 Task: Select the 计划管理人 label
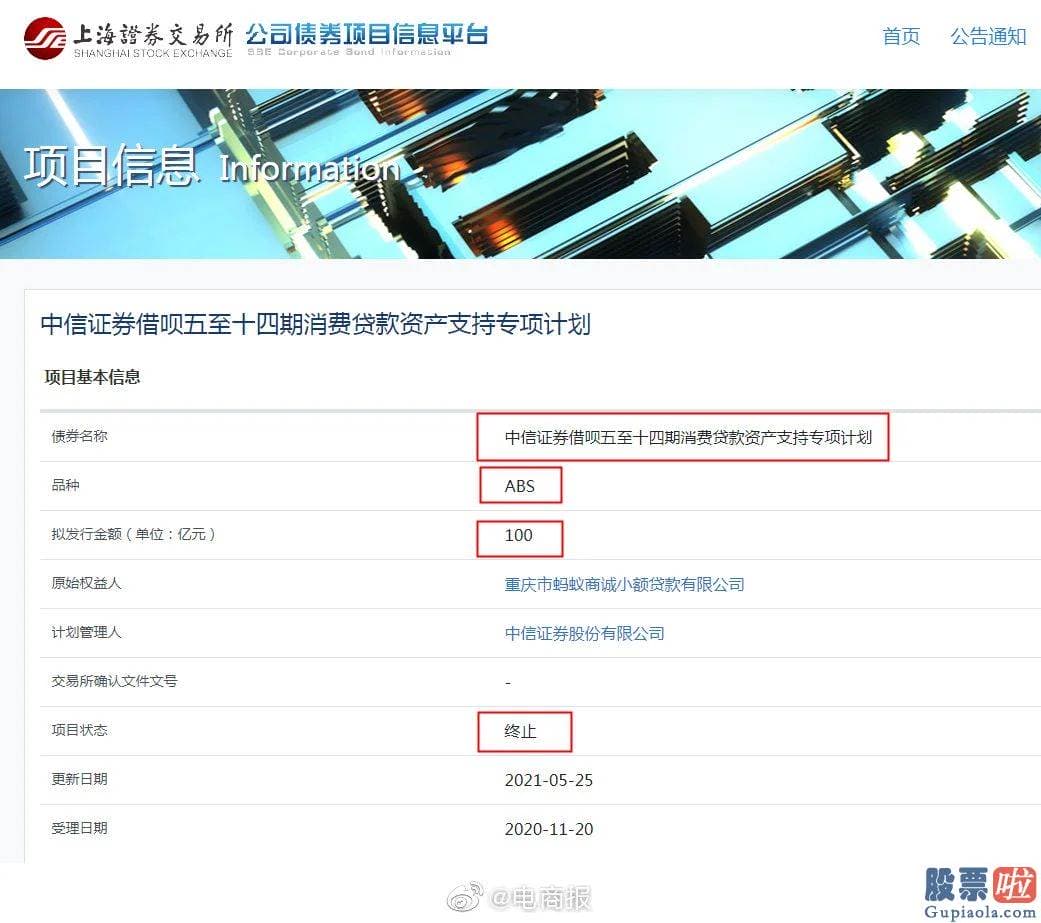(x=86, y=632)
